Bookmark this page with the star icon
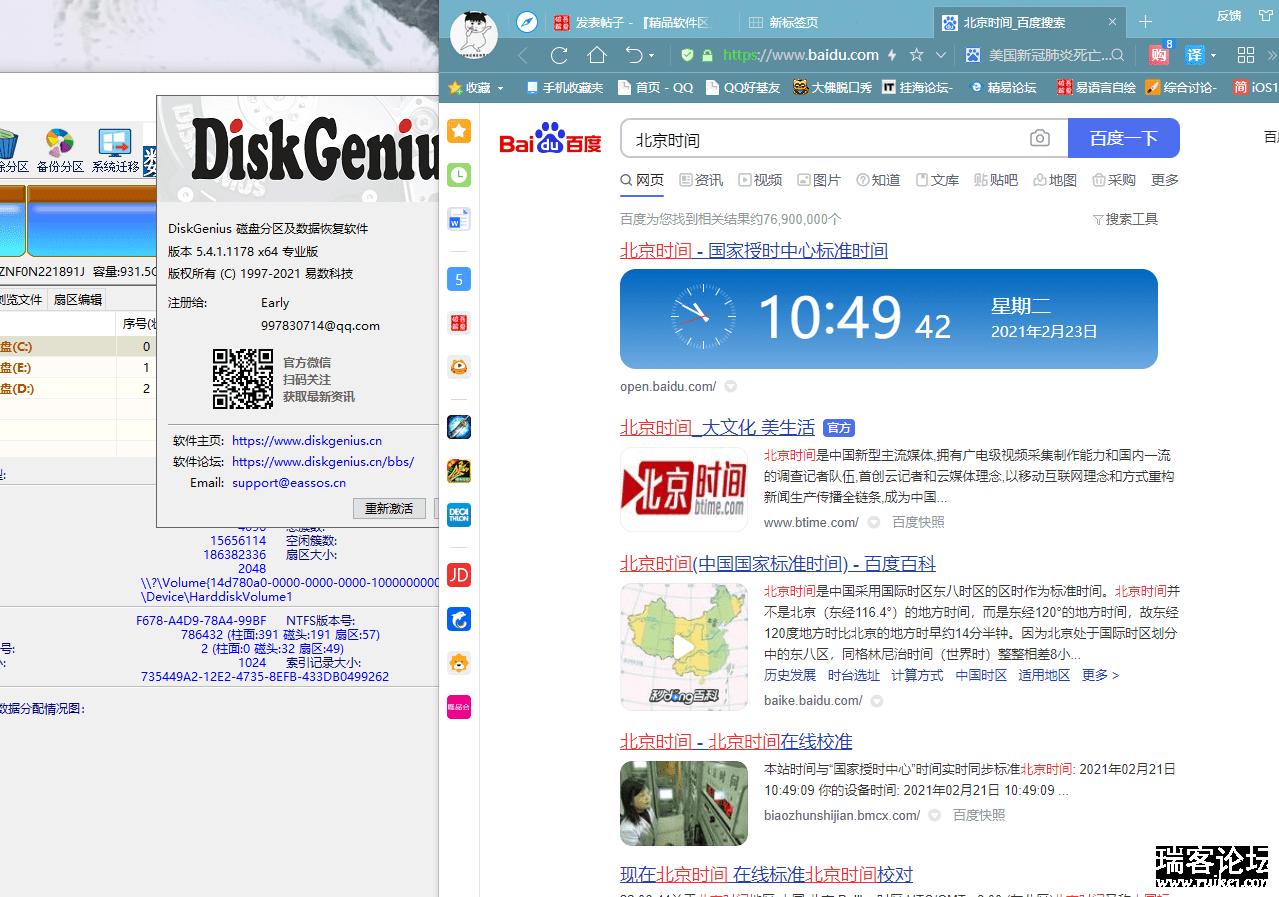 click(916, 55)
